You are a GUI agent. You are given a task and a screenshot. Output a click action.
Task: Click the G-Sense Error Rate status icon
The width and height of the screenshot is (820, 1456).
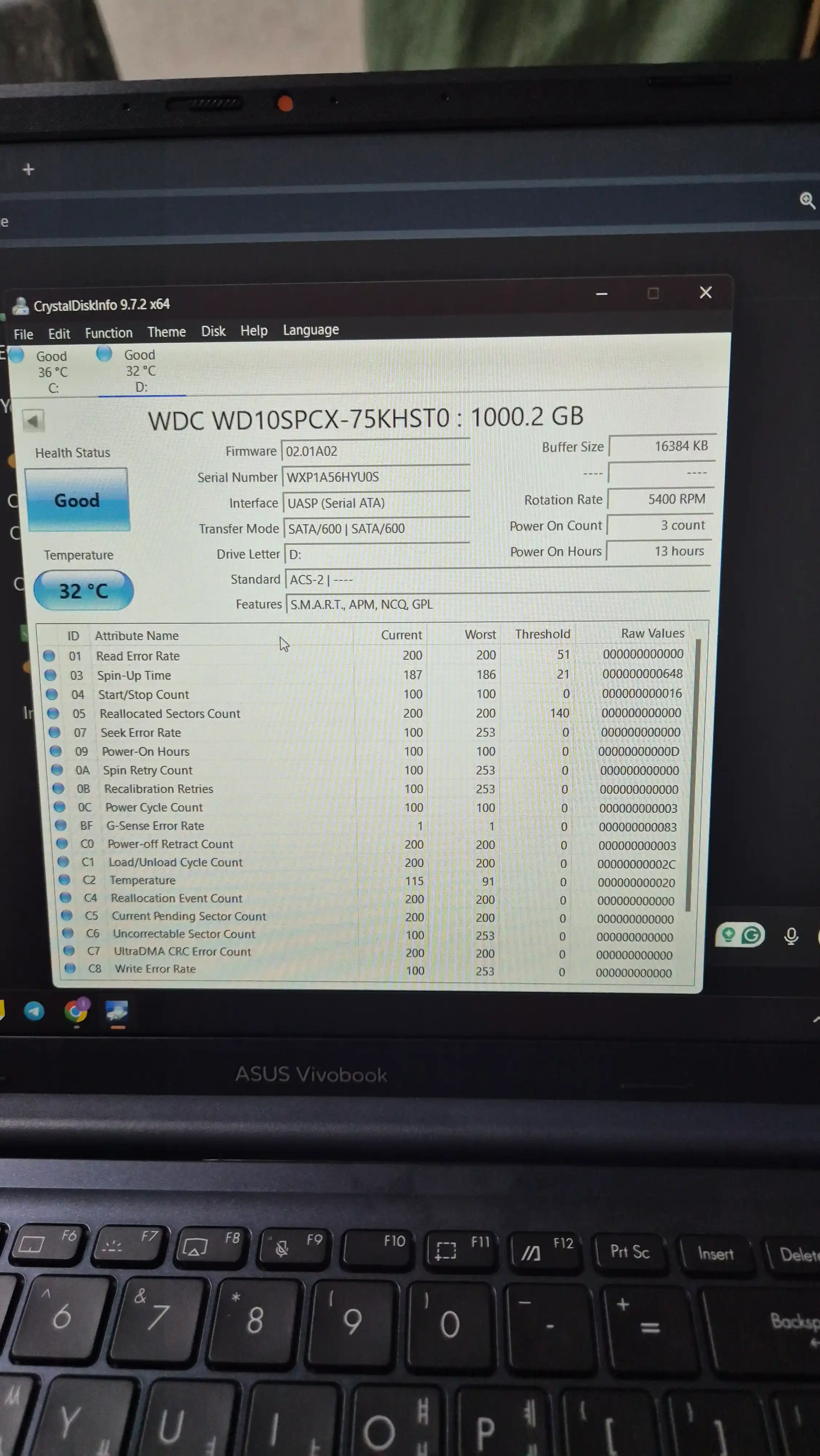[60, 825]
